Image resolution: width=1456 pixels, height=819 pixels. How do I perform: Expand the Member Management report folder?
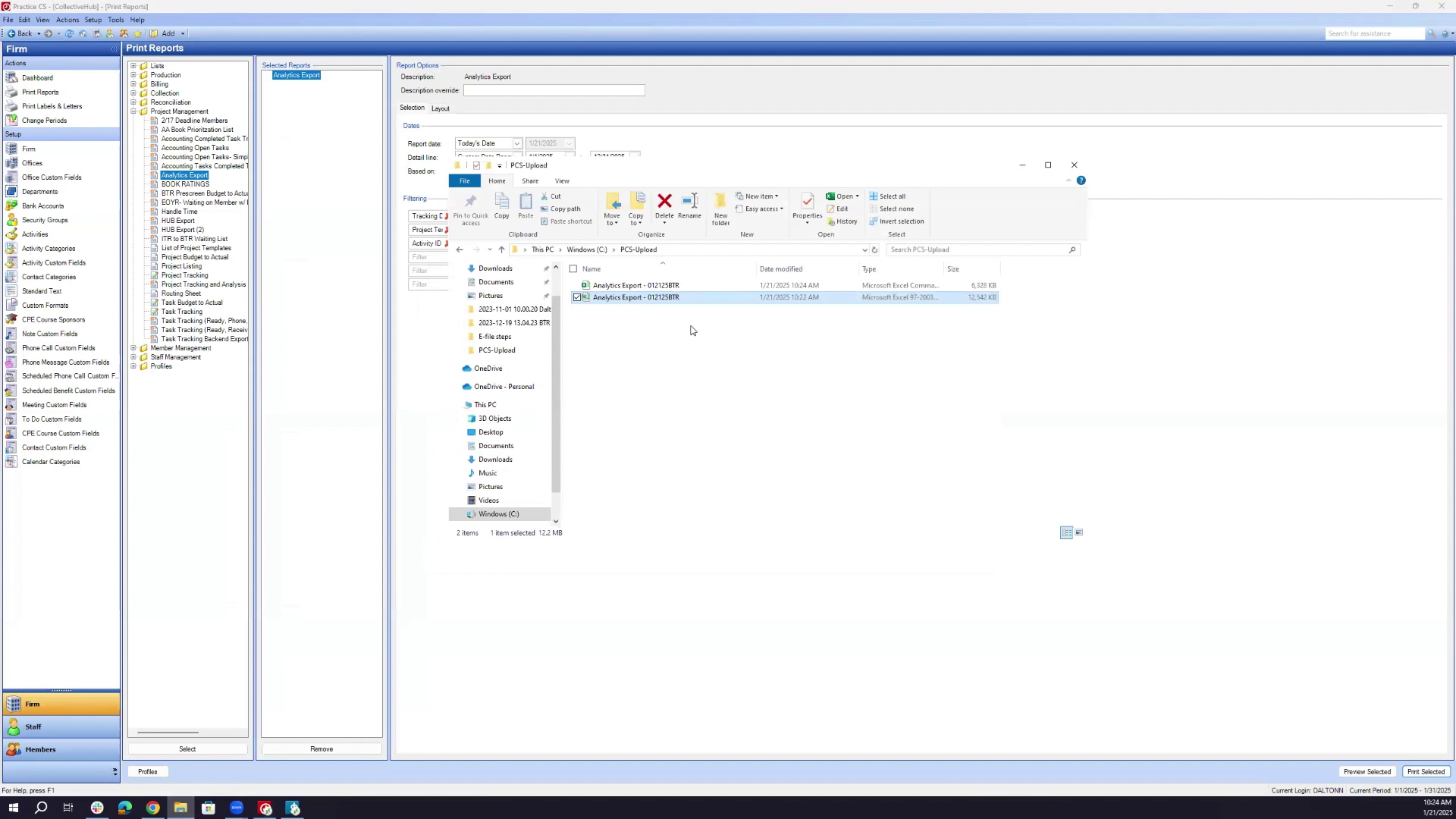coord(133,348)
